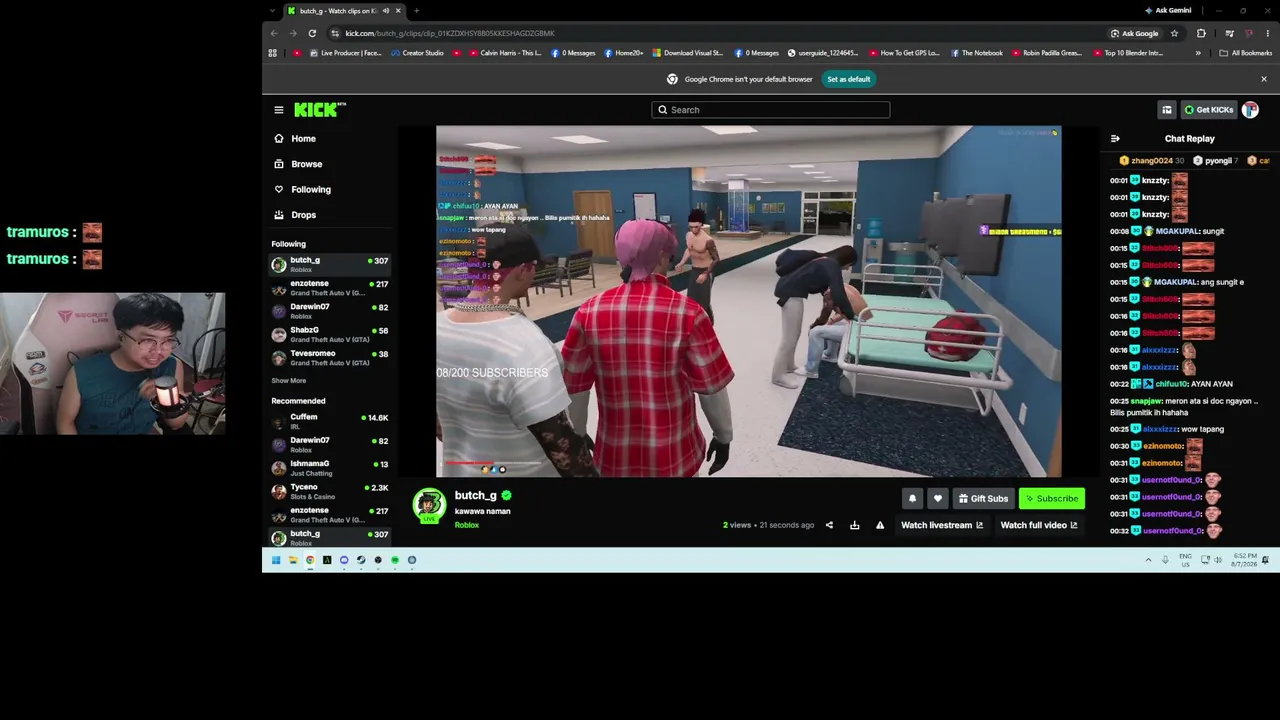Toggle the theatre layout icon in header
Image resolution: width=1280 pixels, height=720 pixels.
tap(1166, 110)
